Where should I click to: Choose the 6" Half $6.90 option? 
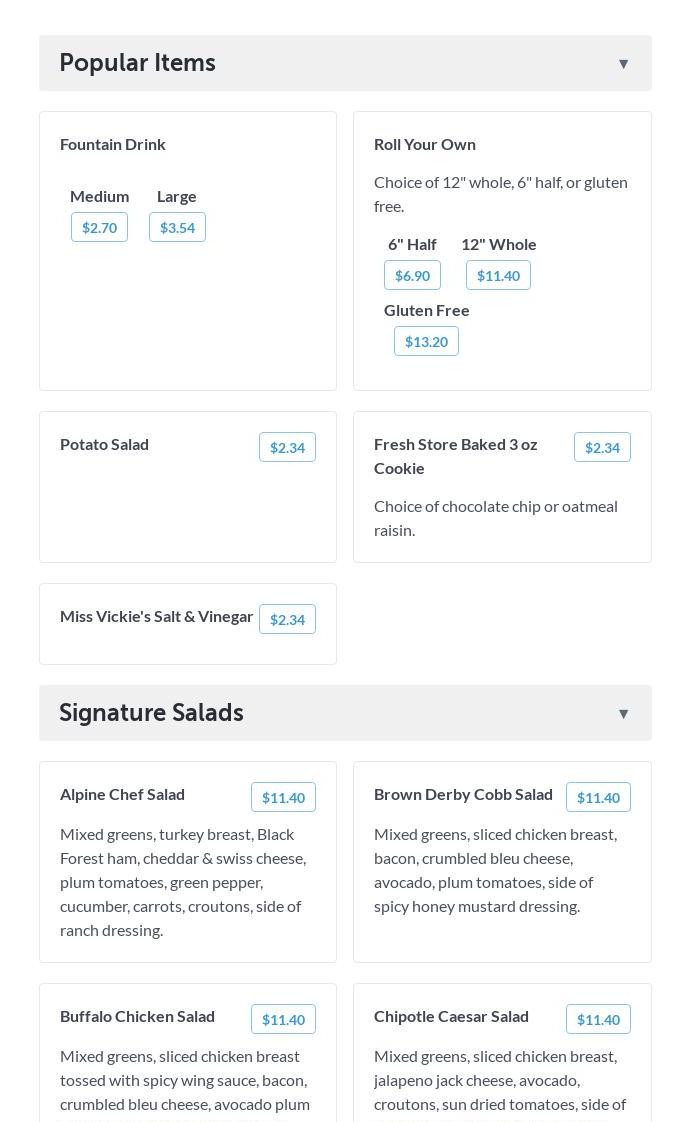pyautogui.click(x=412, y=276)
